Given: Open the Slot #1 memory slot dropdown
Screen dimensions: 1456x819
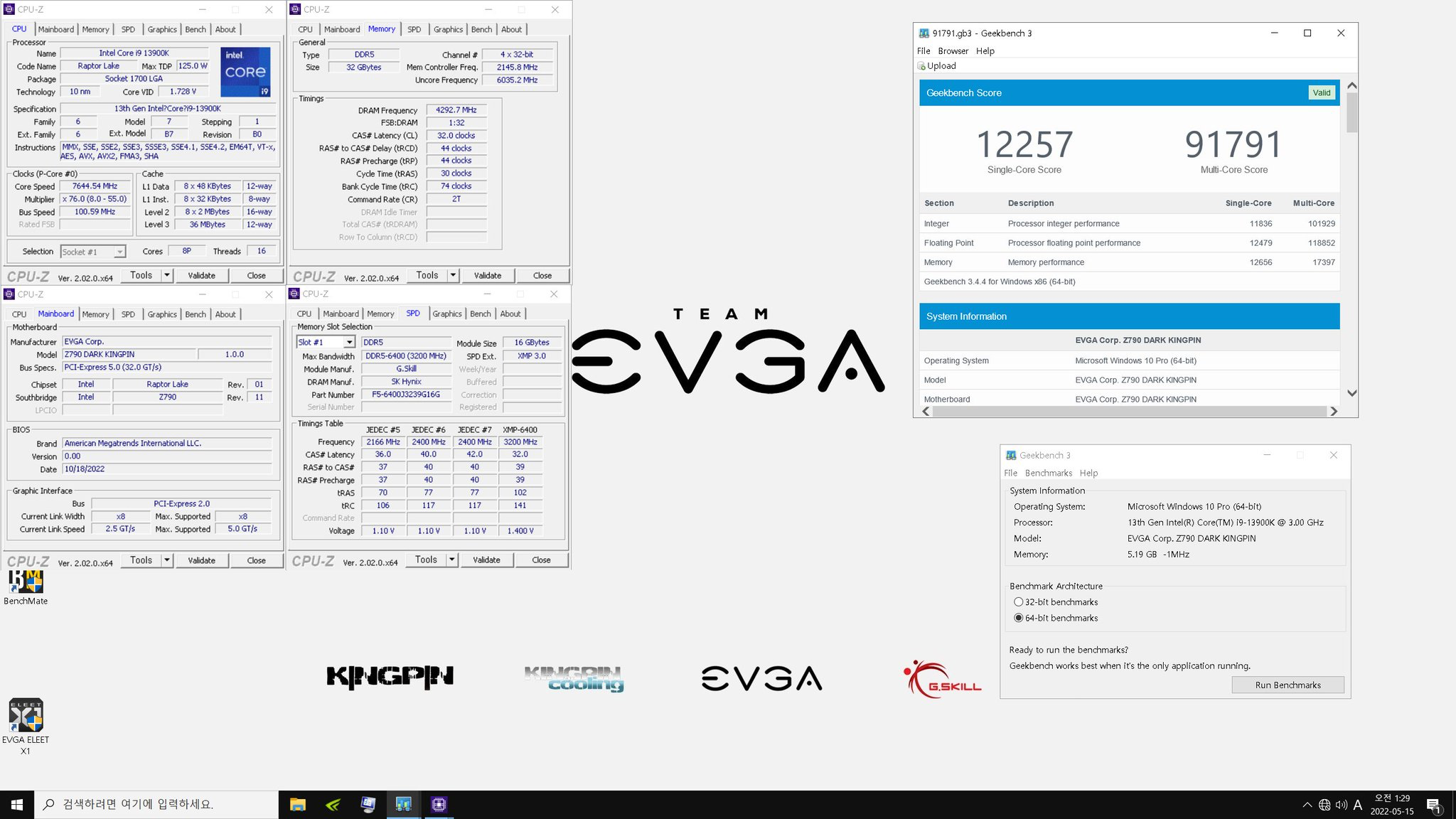Looking at the screenshot, I should [325, 342].
